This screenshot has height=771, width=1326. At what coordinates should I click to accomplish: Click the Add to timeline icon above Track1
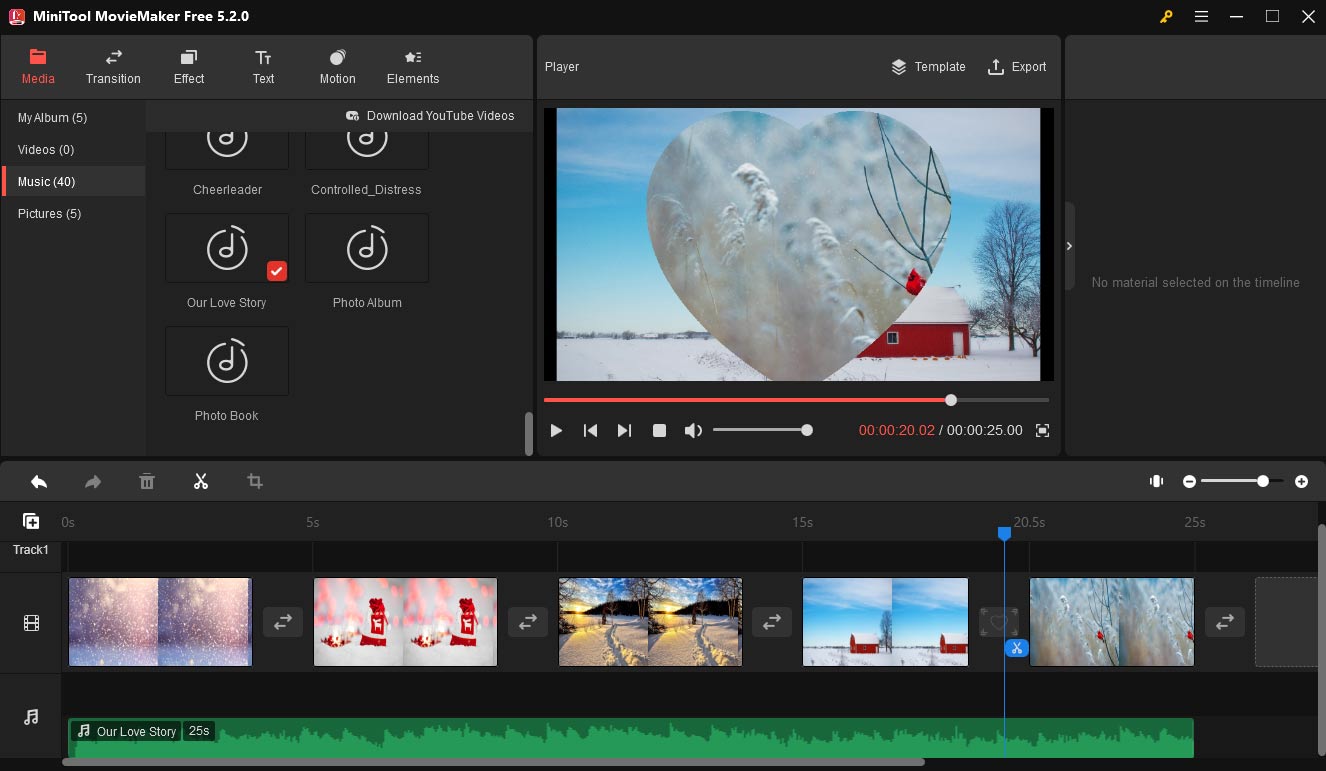(x=31, y=520)
